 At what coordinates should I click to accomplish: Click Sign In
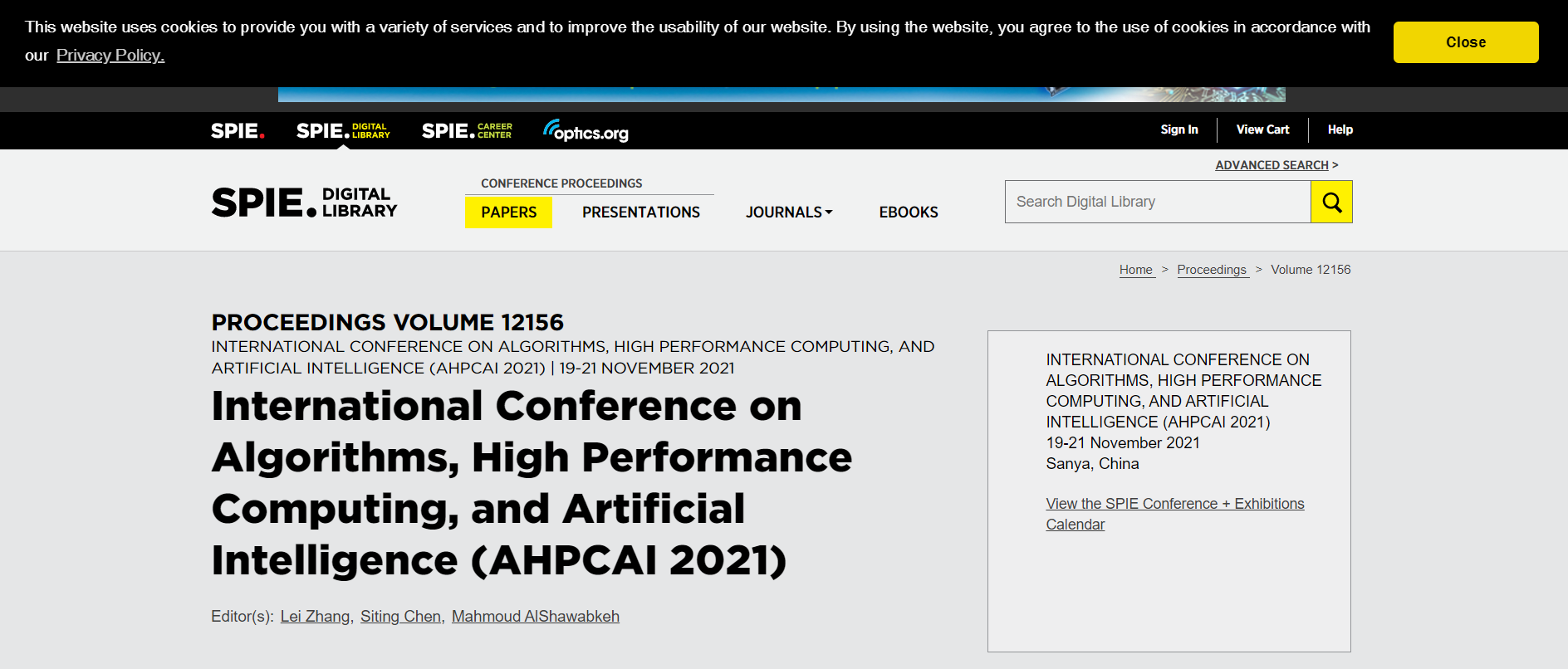[1179, 129]
